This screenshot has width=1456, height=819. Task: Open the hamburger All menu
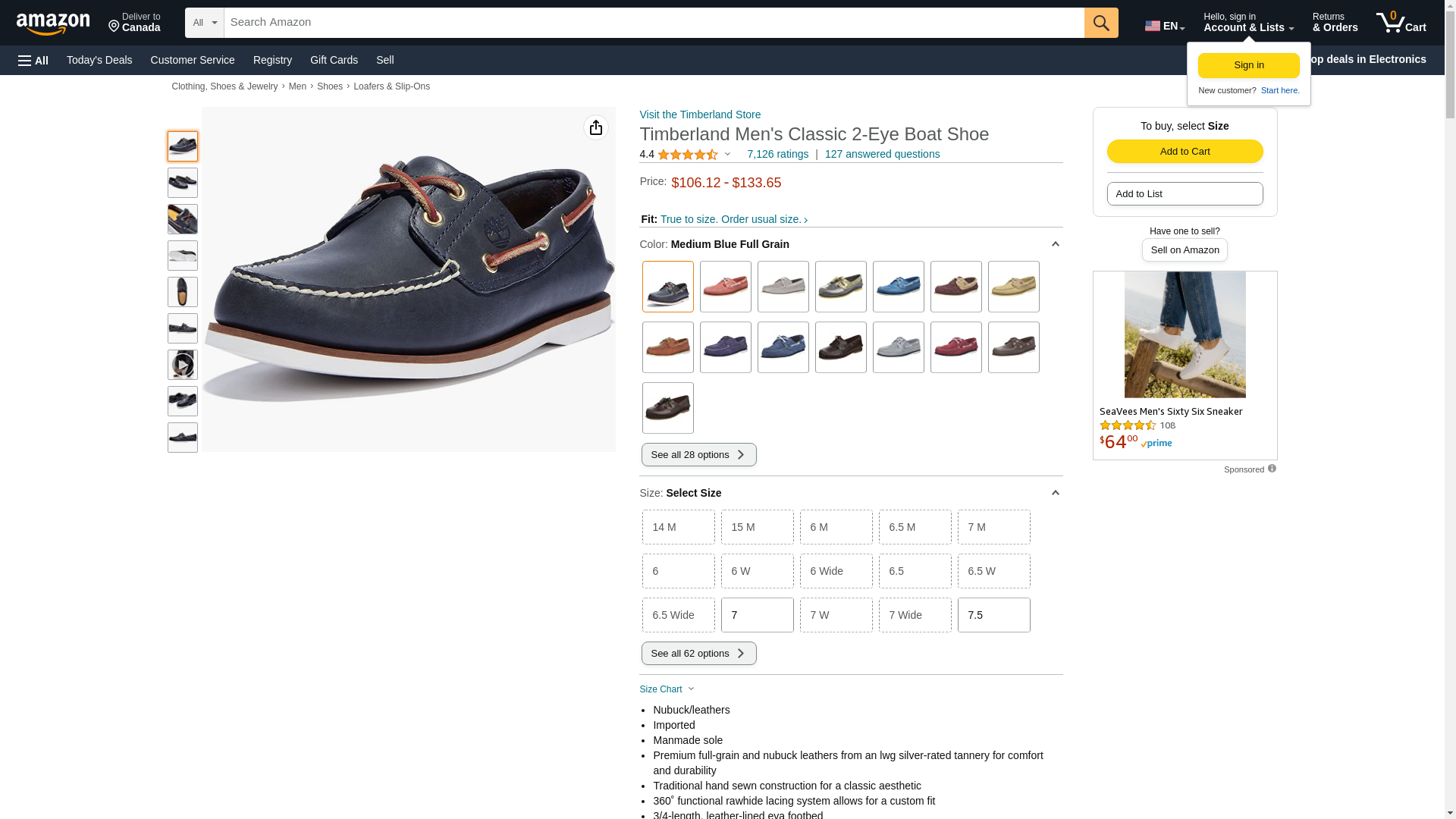(x=33, y=61)
